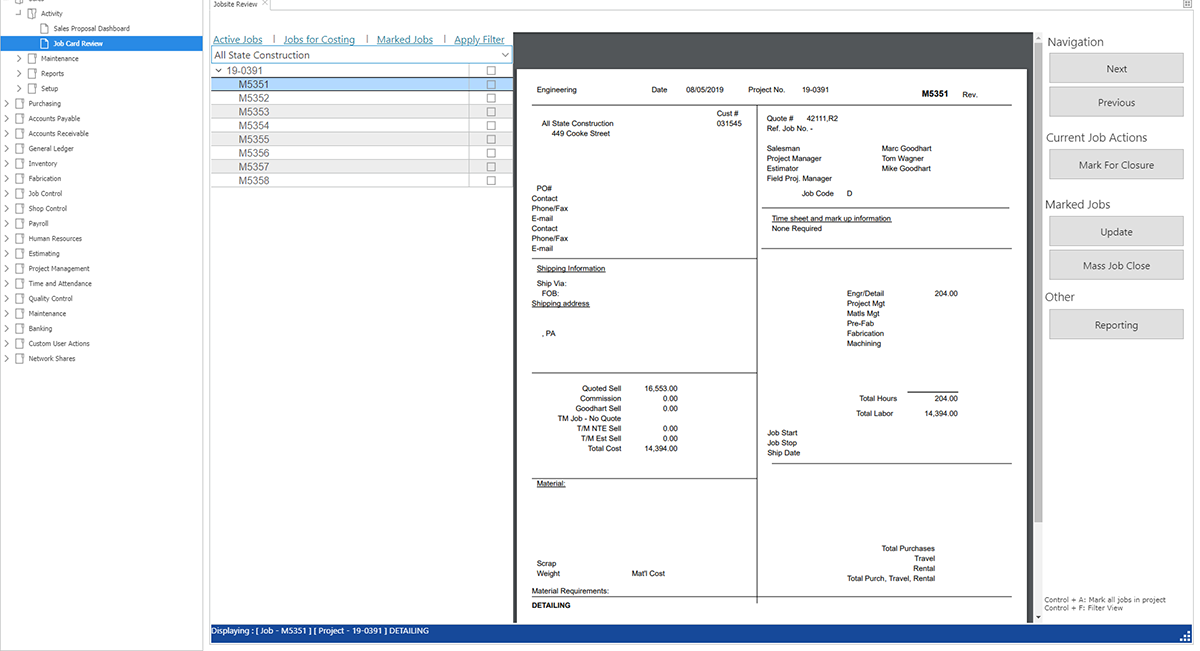
Task: Click the Activity folder icon
Action: 32,14
